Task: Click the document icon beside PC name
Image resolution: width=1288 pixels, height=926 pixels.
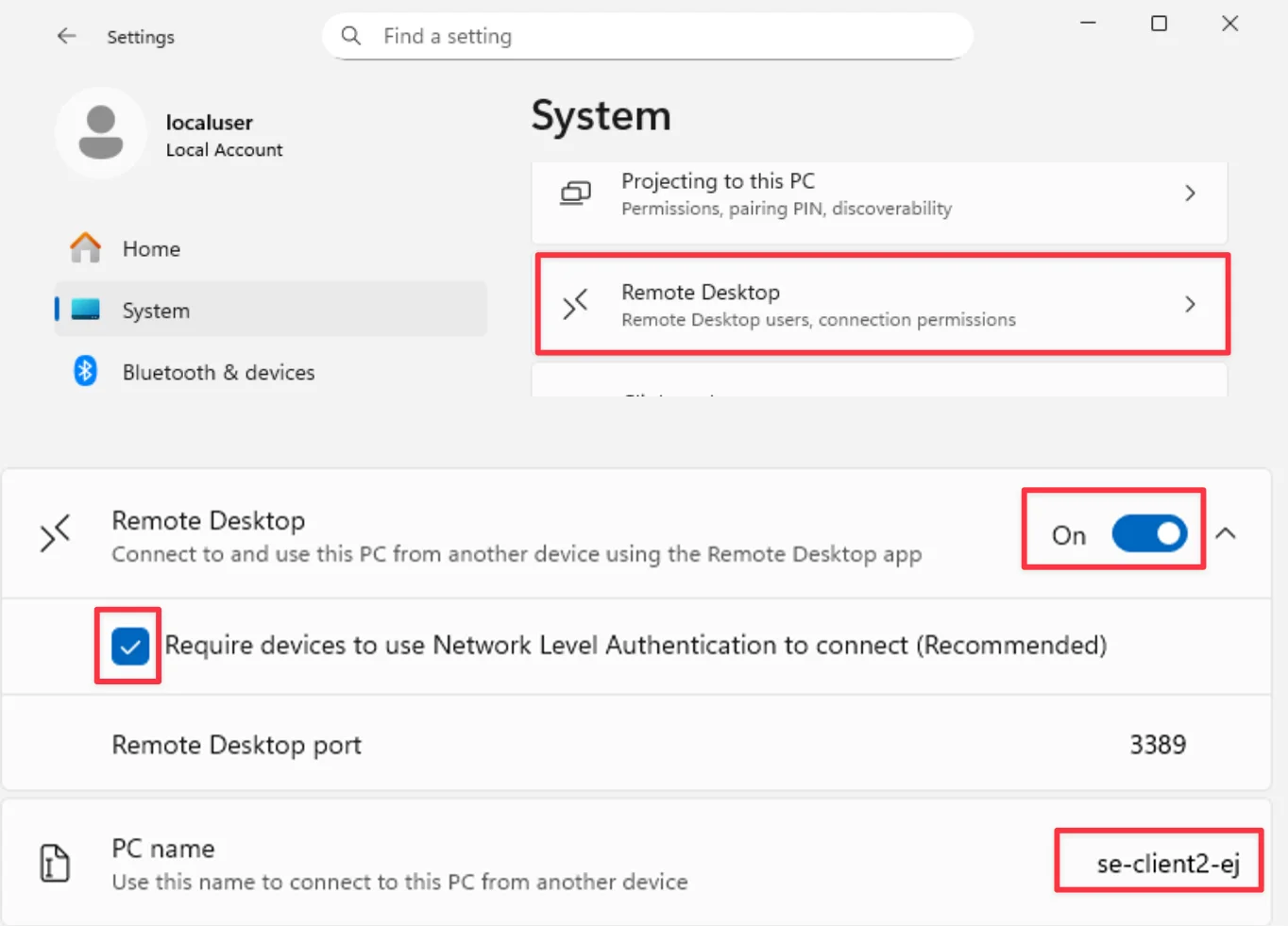Action: (54, 862)
